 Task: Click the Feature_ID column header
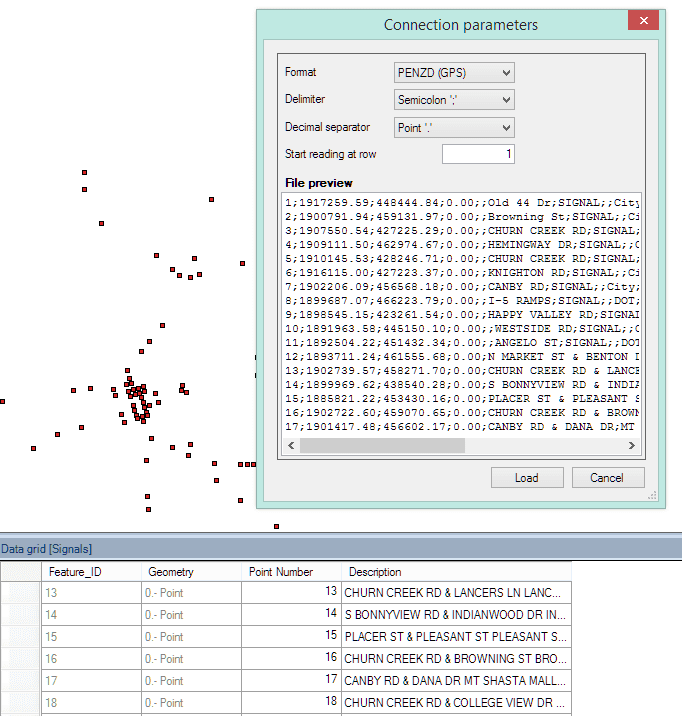pyautogui.click(x=91, y=572)
